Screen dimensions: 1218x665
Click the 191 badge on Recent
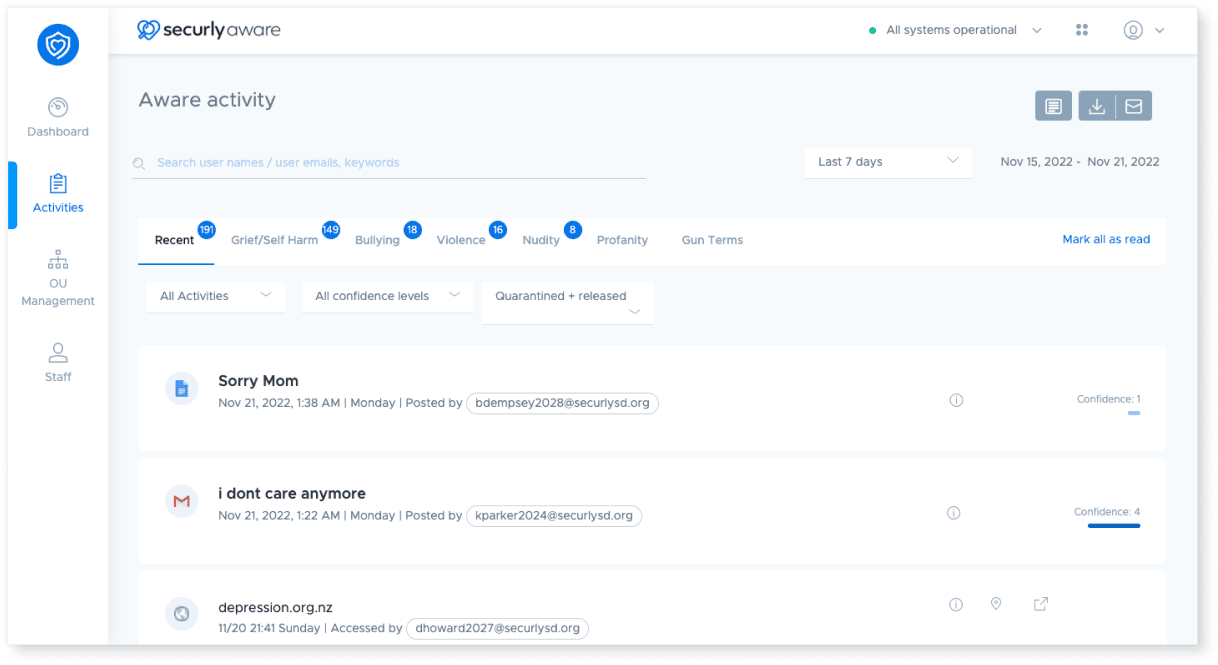click(207, 230)
